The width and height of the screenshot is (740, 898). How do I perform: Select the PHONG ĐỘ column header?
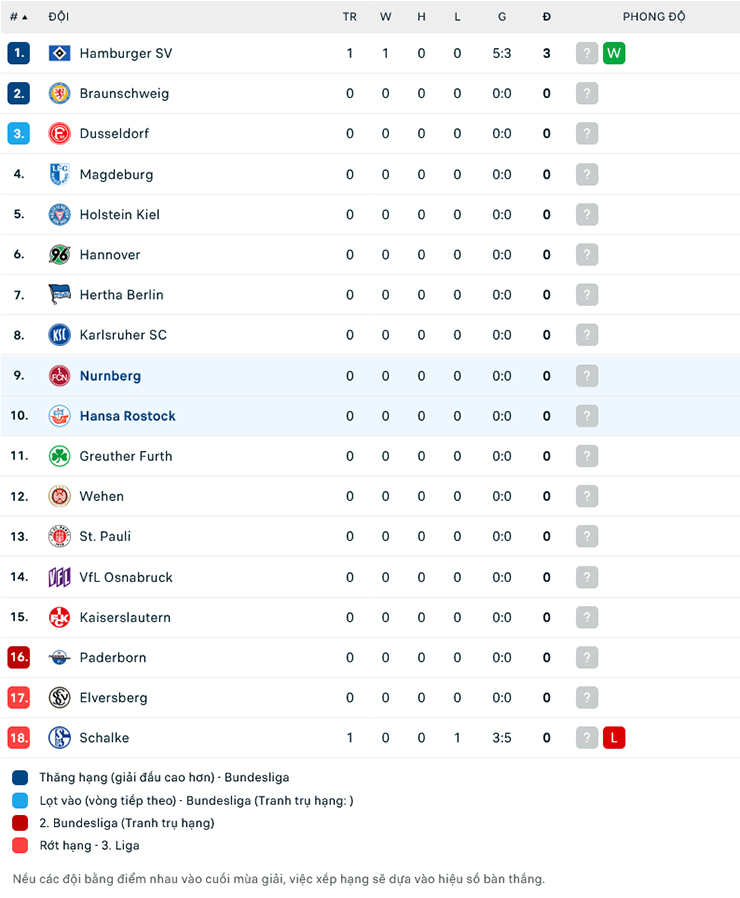pos(654,16)
